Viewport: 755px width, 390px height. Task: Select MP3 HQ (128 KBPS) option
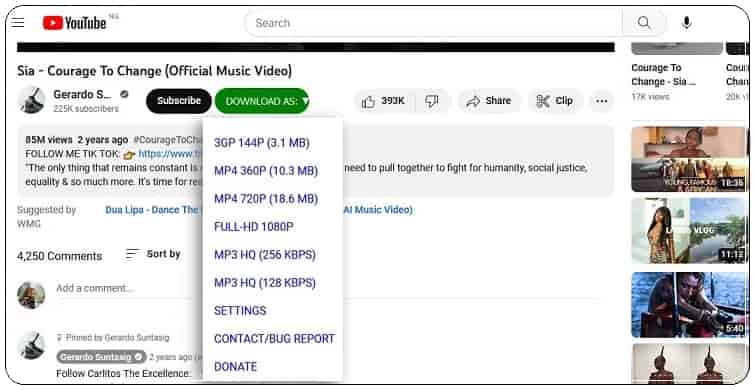pyautogui.click(x=265, y=283)
